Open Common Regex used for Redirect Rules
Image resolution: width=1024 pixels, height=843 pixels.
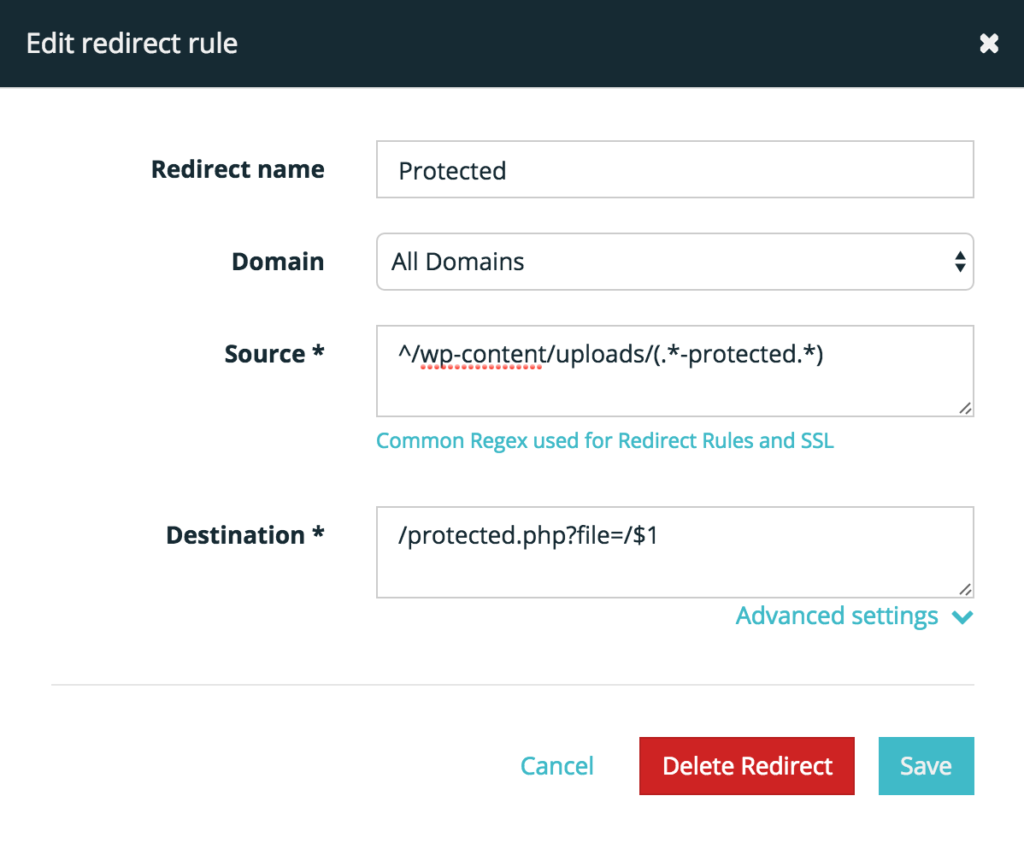(605, 440)
